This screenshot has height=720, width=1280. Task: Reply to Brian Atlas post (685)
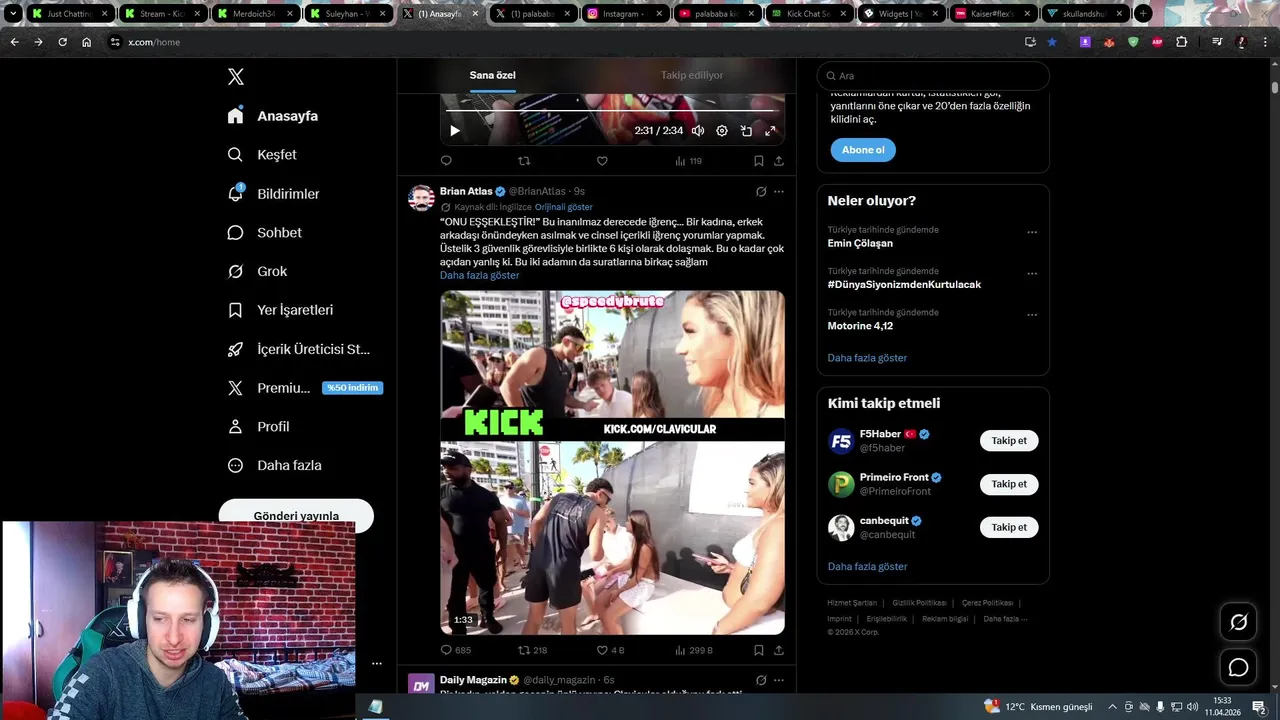click(456, 650)
